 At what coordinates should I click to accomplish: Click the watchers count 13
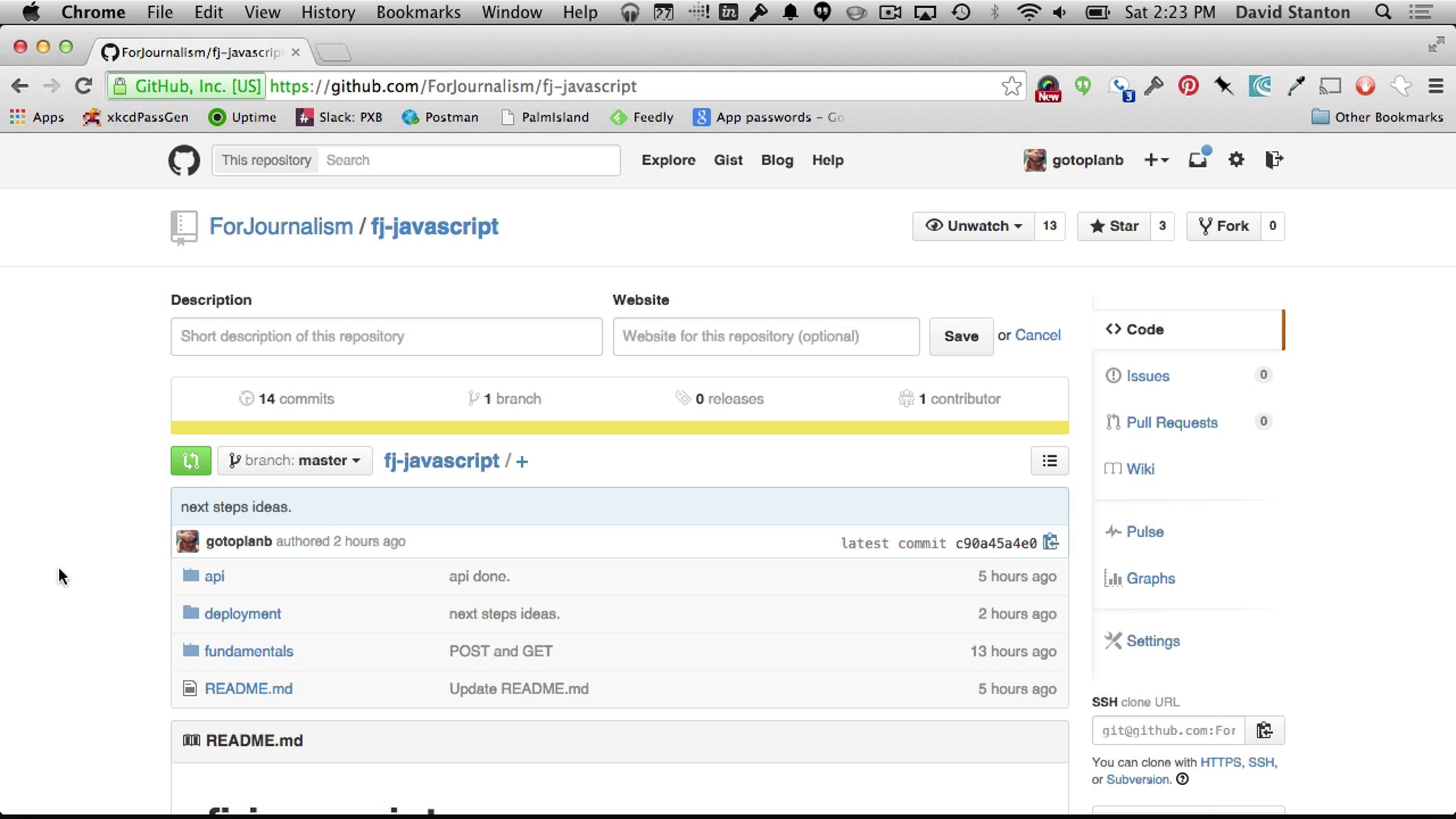coord(1050,226)
